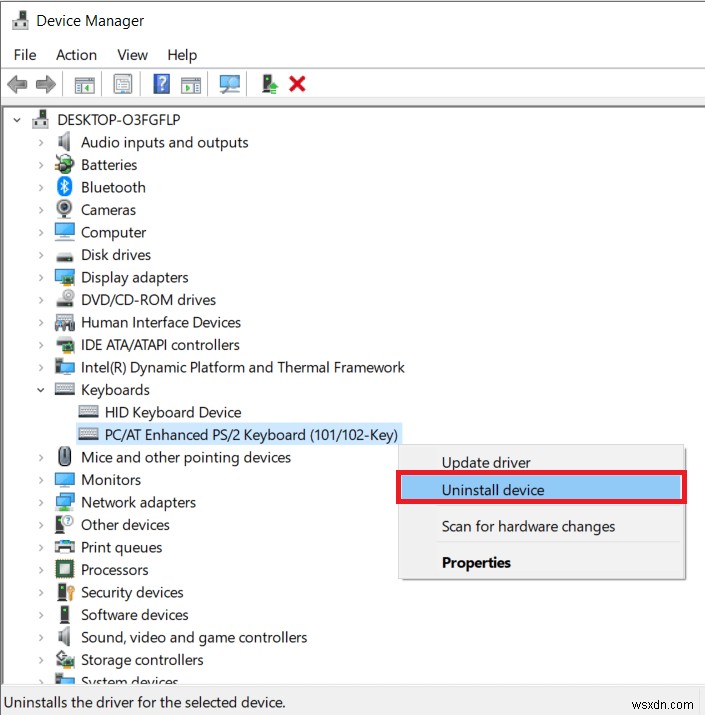Select the Security devices label
705x715 pixels.
pos(132,592)
